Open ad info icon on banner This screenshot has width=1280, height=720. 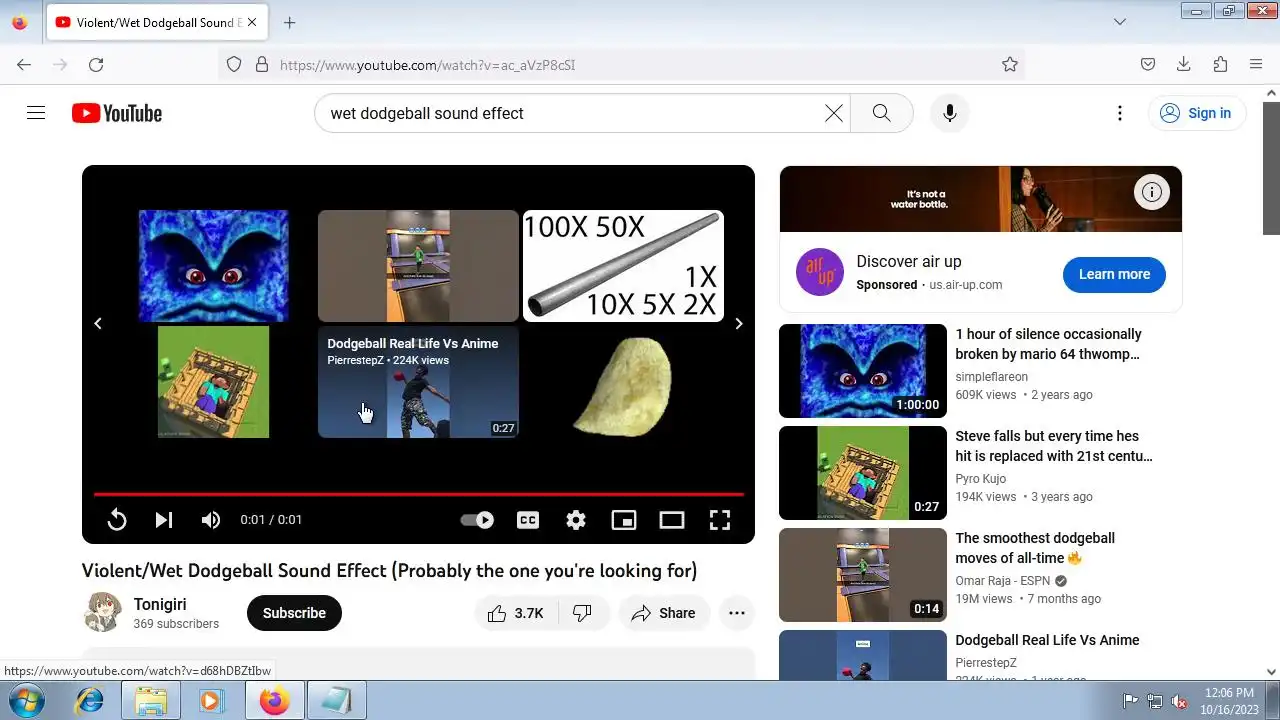pos(1152,192)
